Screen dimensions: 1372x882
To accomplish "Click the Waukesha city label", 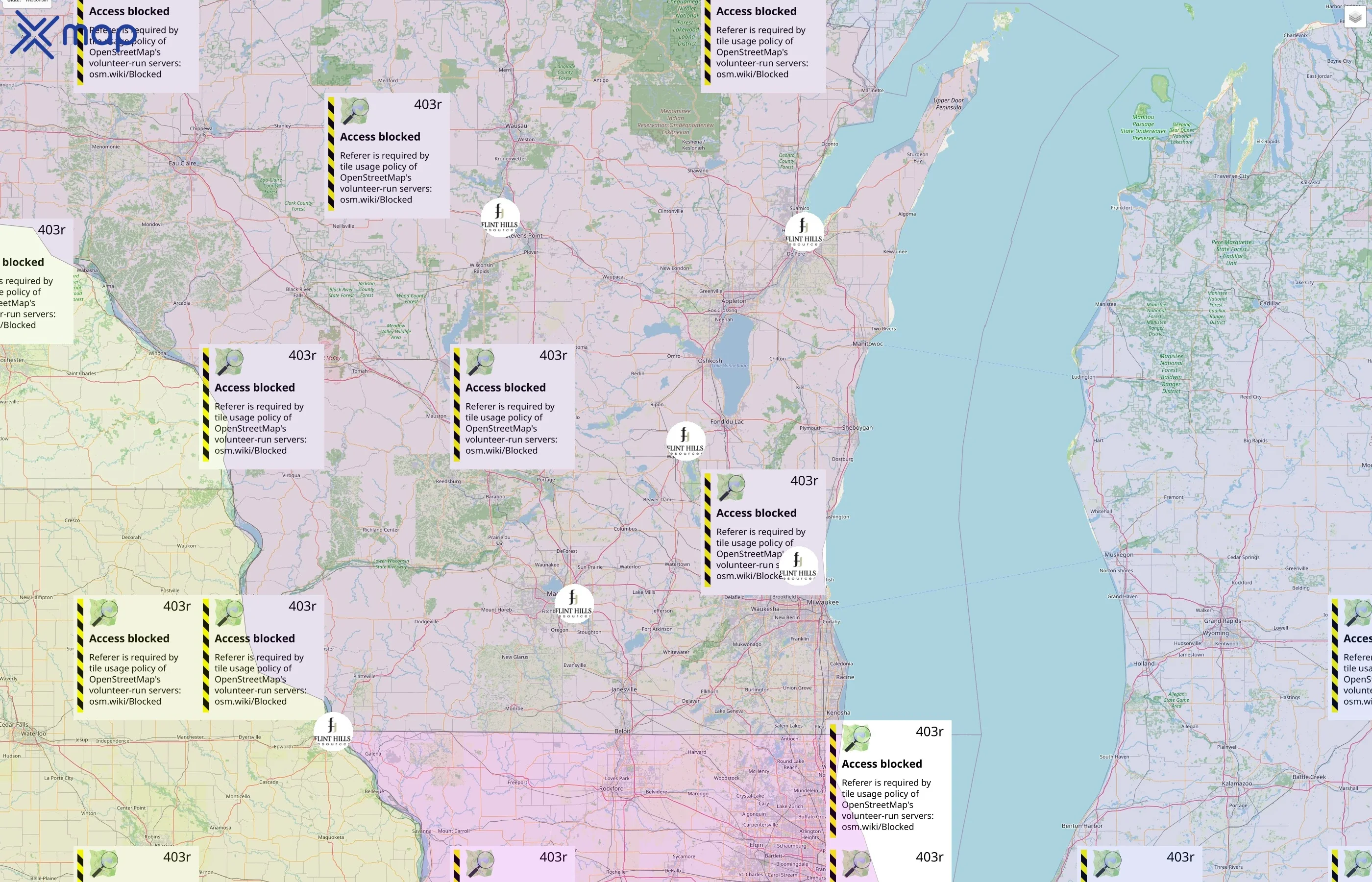I will pyautogui.click(x=765, y=609).
